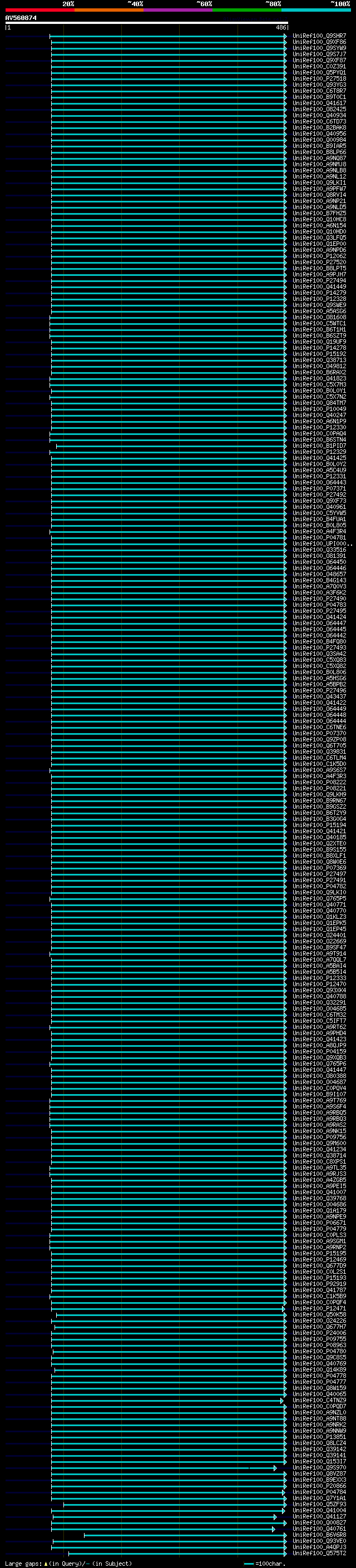Viewport: 356px width, 1568px height.
Task: Select label UniRef100_Q40761
Action: click(319, 1530)
